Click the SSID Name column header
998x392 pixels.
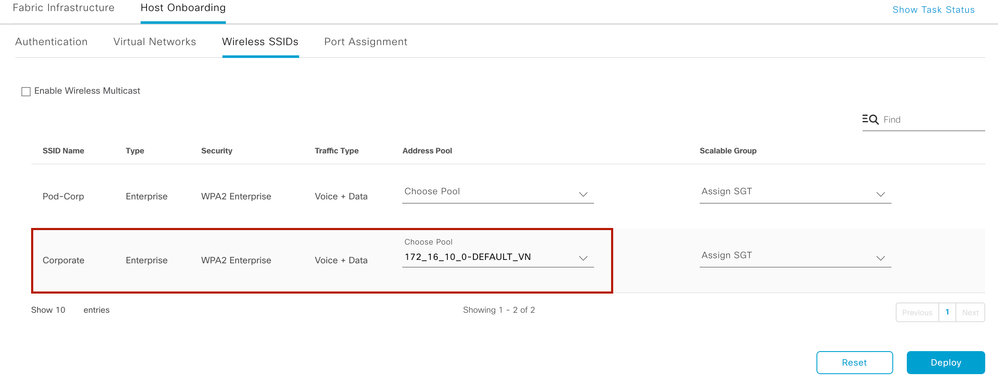coord(64,151)
